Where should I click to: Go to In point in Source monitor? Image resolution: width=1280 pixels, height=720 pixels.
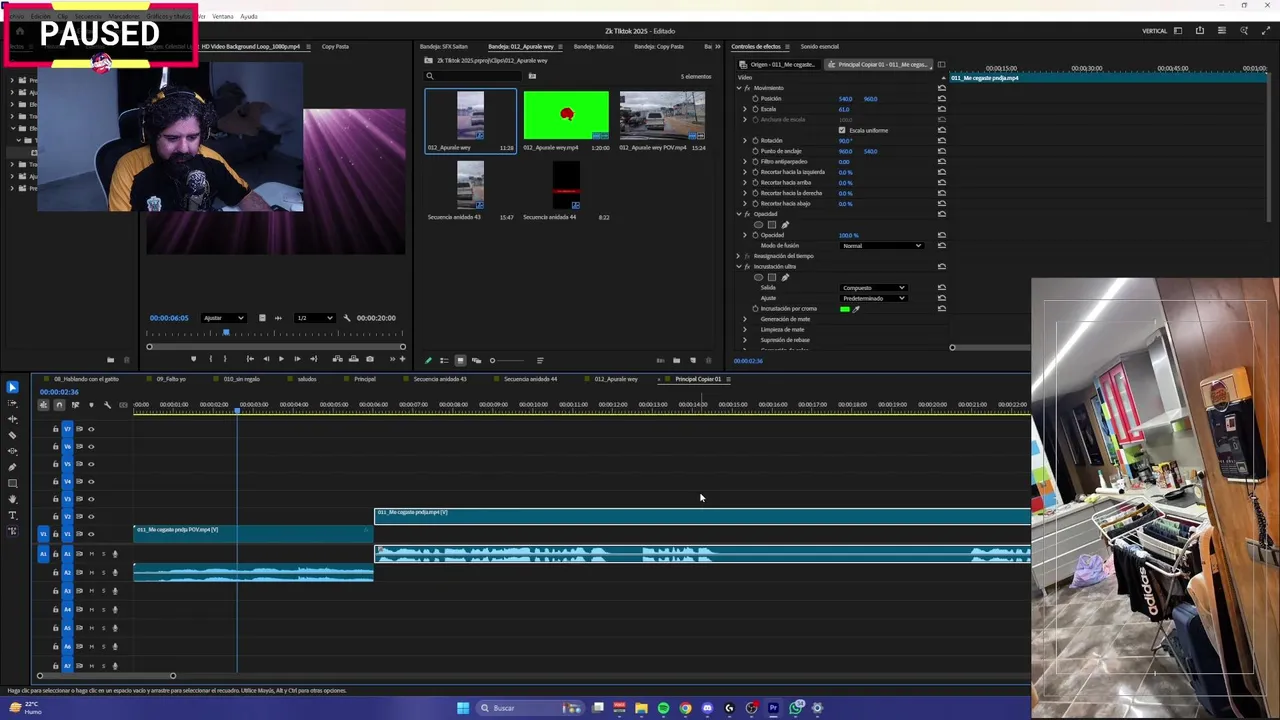[250, 359]
